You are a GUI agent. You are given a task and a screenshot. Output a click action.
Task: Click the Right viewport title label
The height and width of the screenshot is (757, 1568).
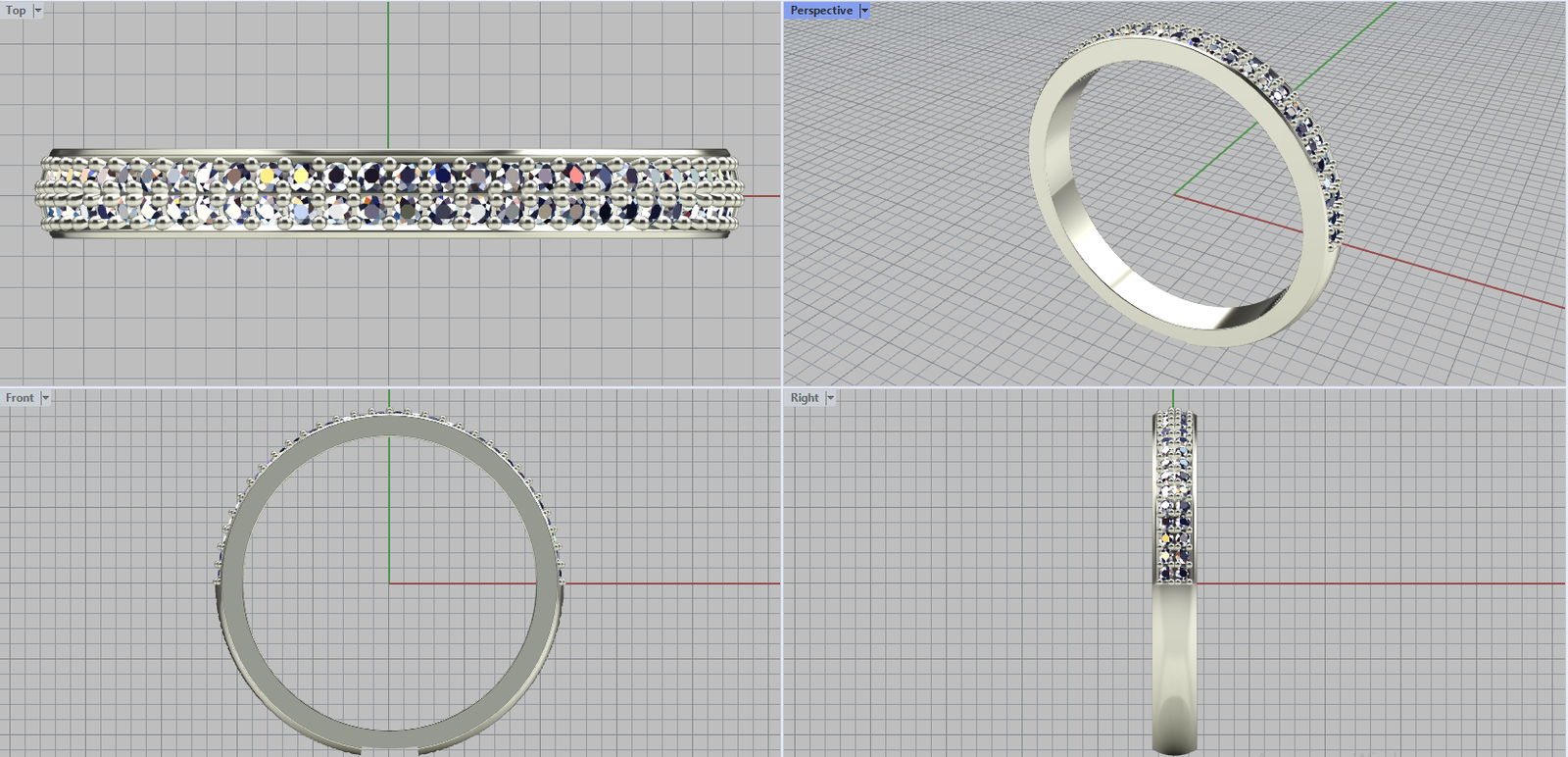pos(805,398)
